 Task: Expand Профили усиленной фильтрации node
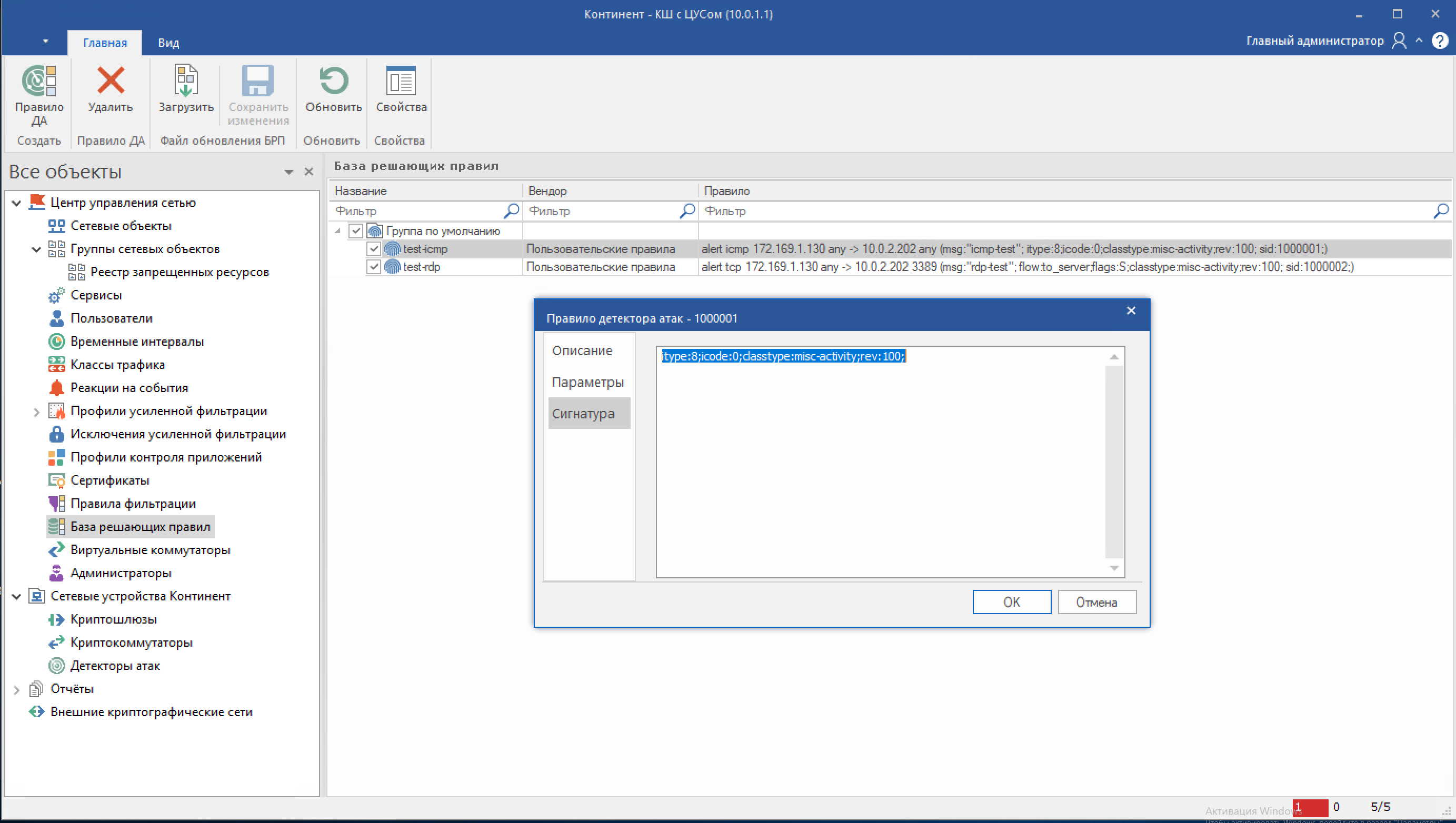tap(36, 411)
